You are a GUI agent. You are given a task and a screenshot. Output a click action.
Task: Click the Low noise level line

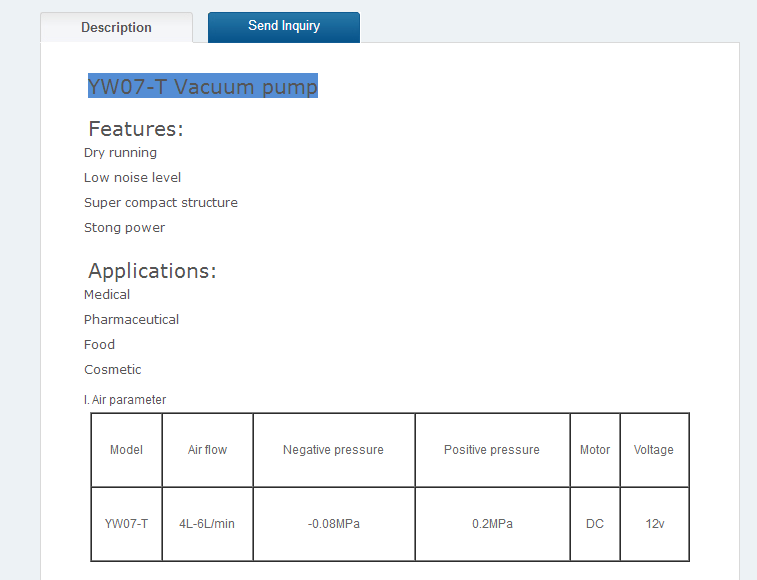click(x=132, y=178)
